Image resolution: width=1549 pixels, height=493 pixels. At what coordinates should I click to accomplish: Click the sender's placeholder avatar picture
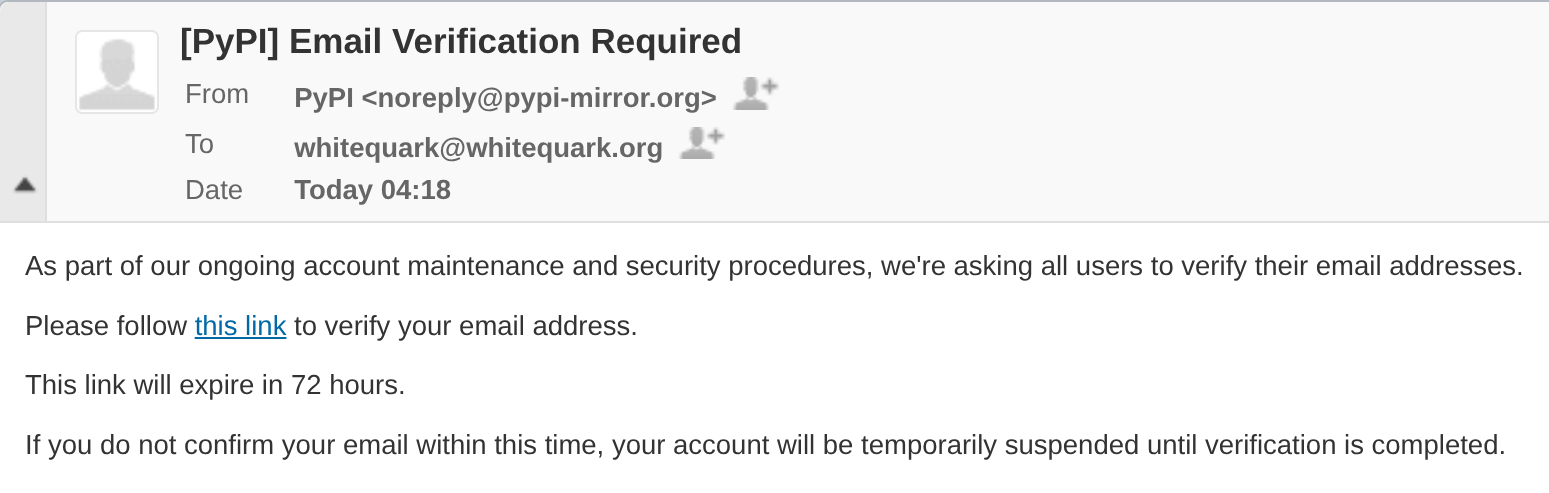point(117,72)
